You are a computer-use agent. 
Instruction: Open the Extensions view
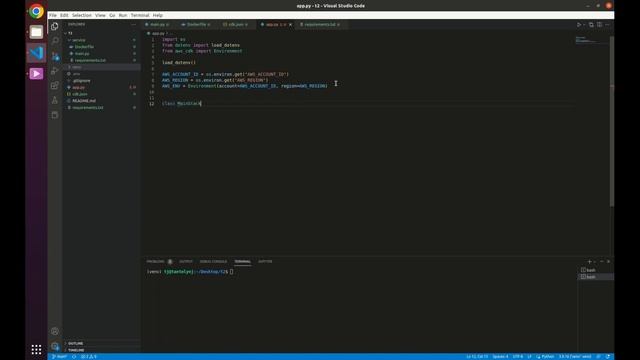point(55,85)
